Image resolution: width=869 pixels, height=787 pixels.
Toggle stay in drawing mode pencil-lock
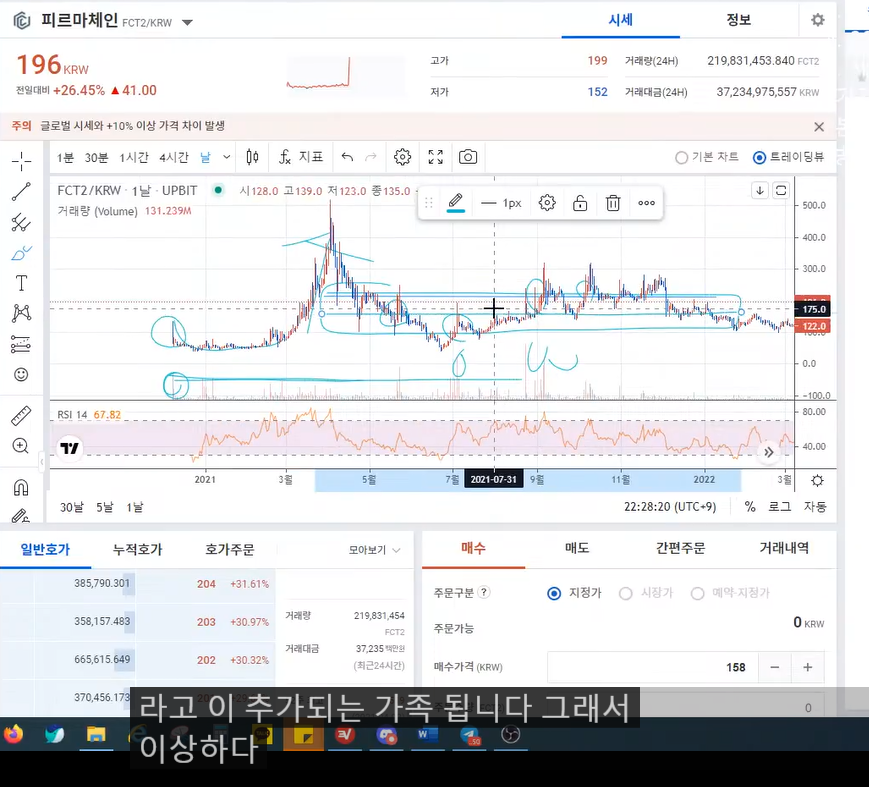[x=21, y=516]
